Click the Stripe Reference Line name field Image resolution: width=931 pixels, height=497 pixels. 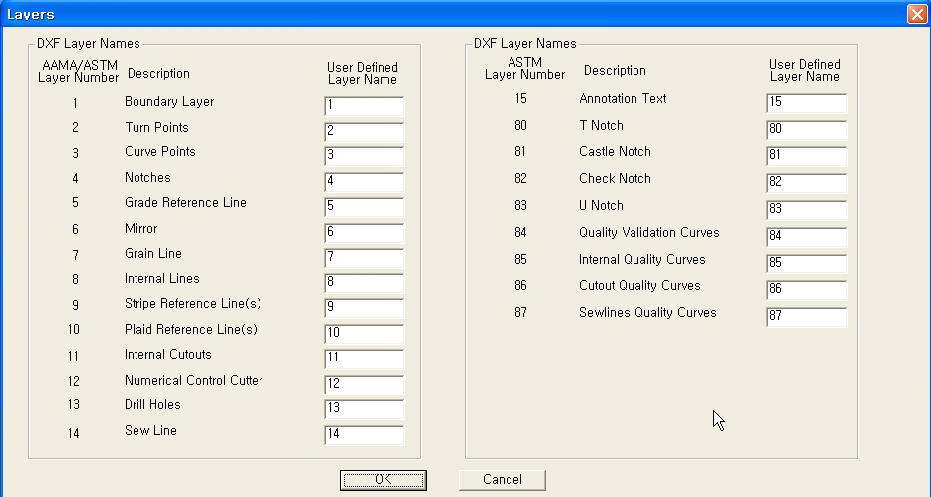[364, 308]
